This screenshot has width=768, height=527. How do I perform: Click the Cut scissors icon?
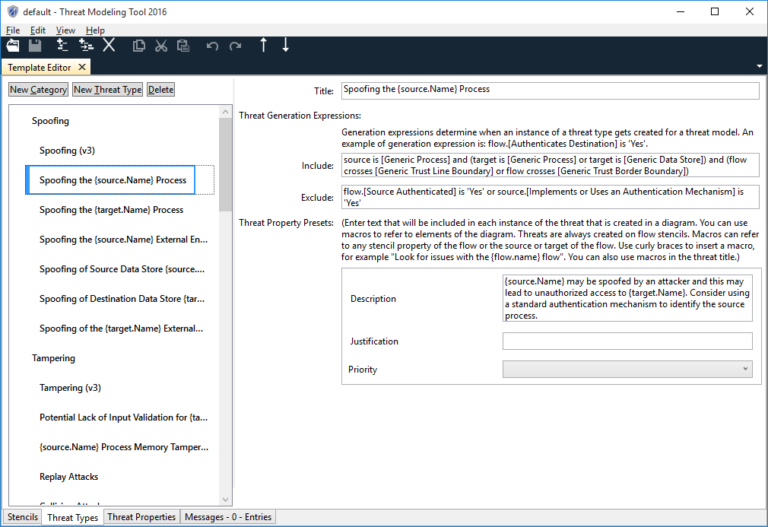pos(161,46)
